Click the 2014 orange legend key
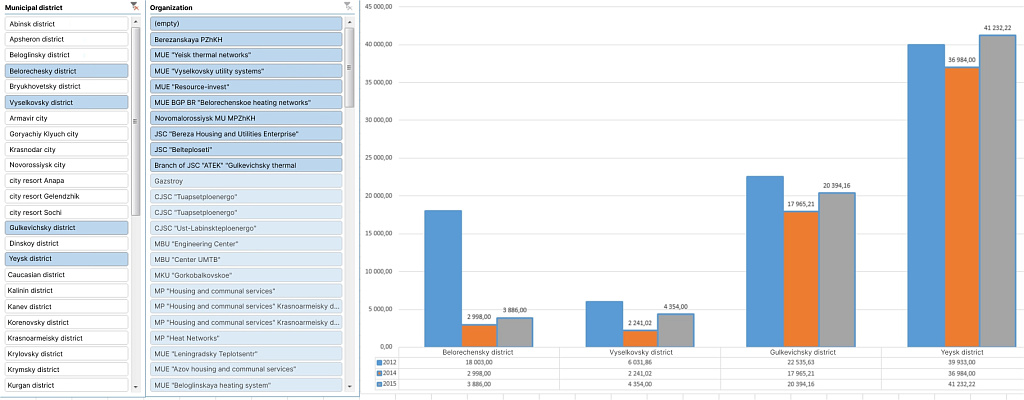1024x400 pixels. click(x=379, y=373)
